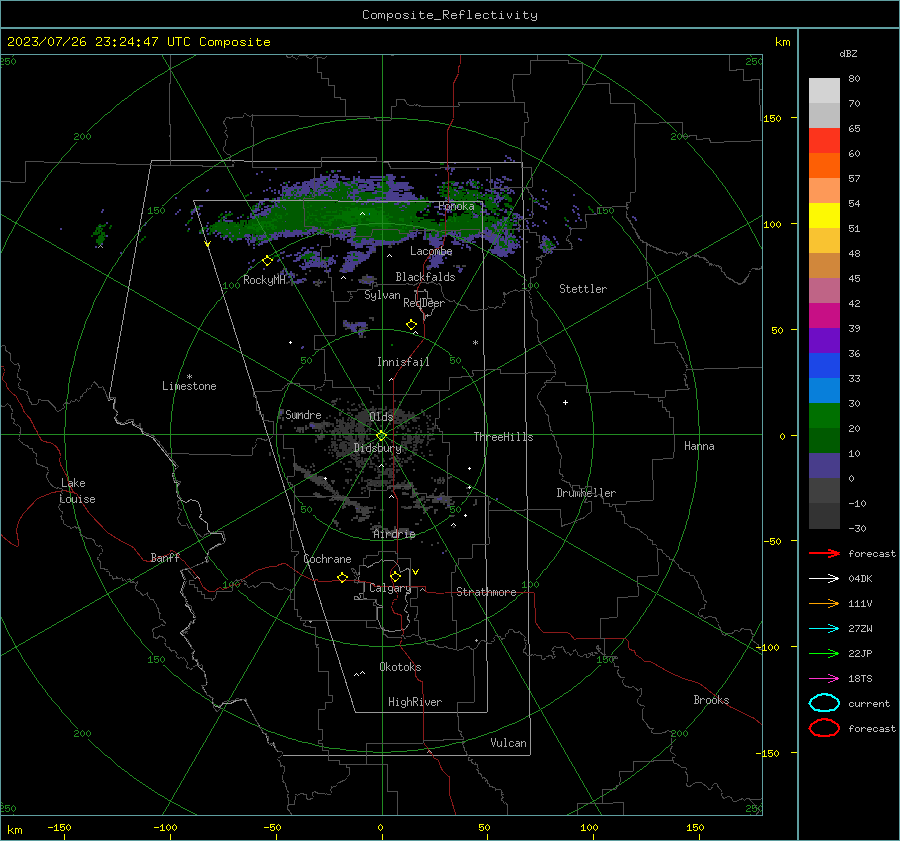Click the Didsbury label
The image size is (900, 841).
pyautogui.click(x=378, y=448)
